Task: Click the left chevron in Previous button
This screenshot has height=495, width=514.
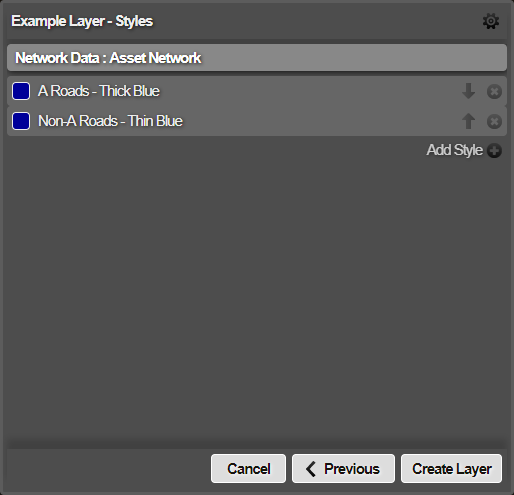Action: (311, 469)
